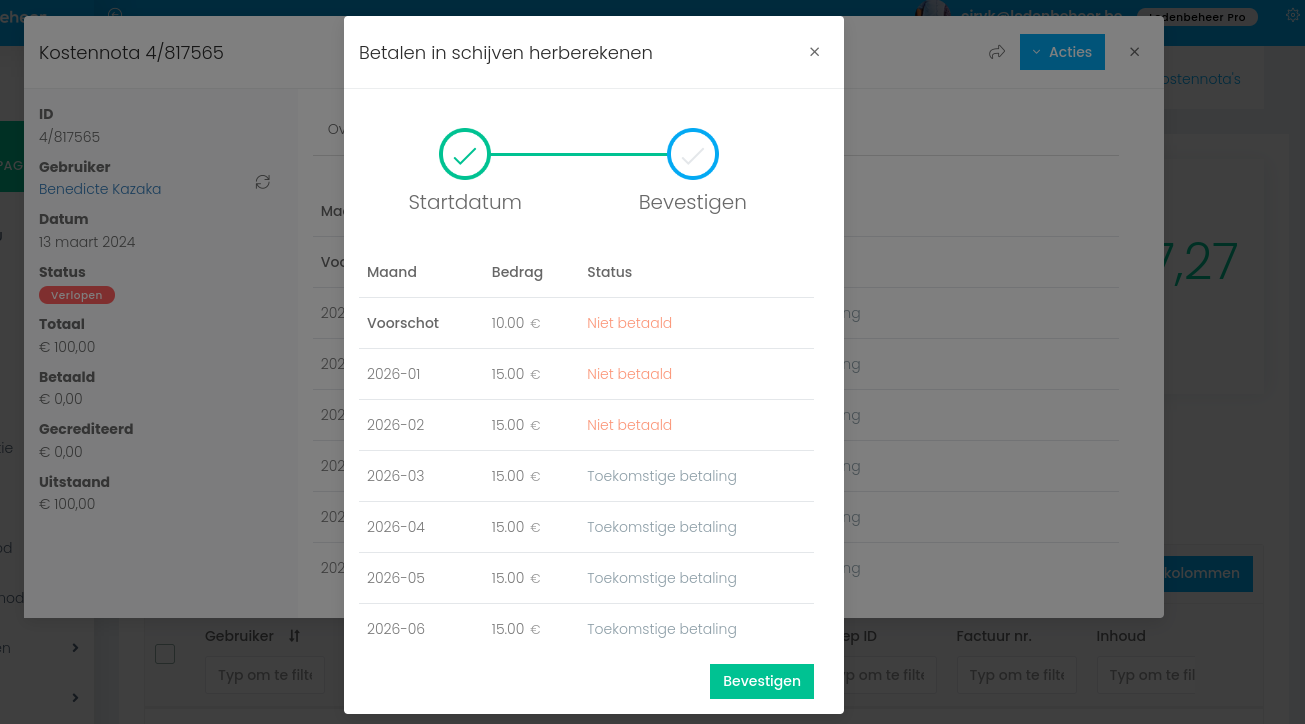Expand the lower sidebar chevron item
The width and height of the screenshot is (1305, 724).
75,696
